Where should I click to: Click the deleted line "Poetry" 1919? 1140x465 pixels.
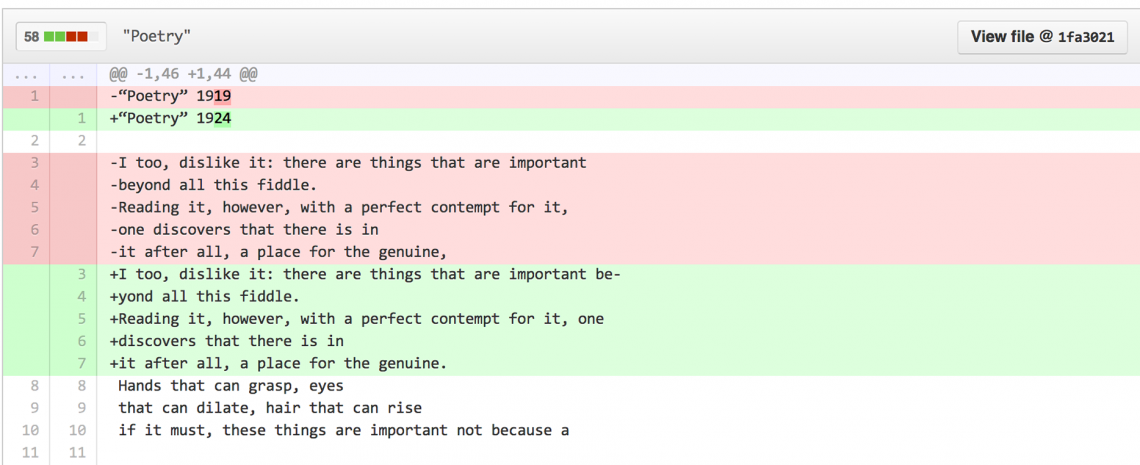tap(171, 97)
